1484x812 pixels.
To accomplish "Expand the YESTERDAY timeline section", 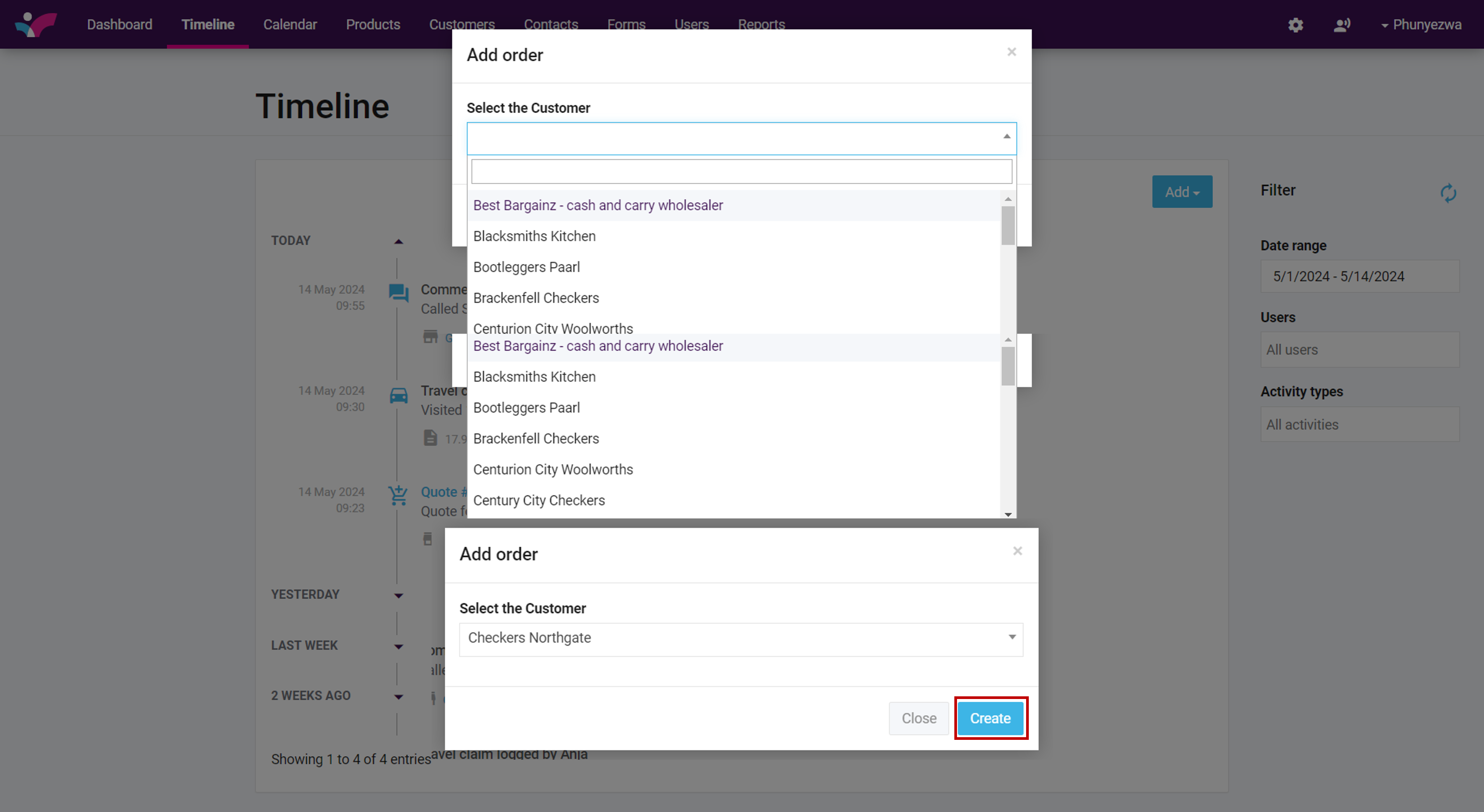I will click(x=398, y=596).
